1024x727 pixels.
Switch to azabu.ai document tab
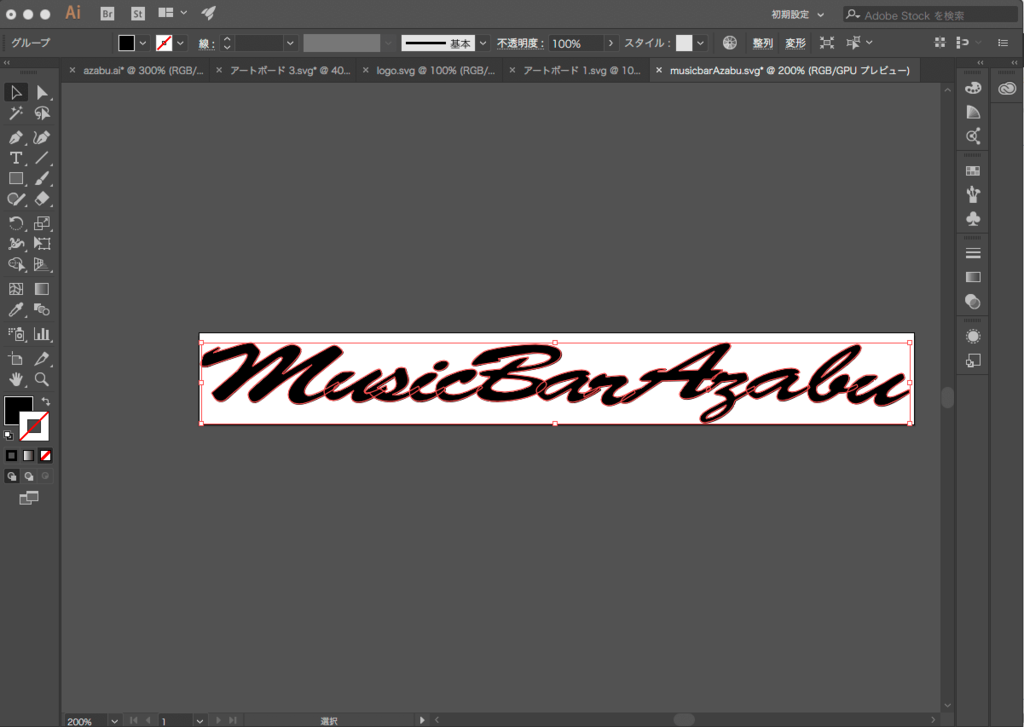pos(143,71)
